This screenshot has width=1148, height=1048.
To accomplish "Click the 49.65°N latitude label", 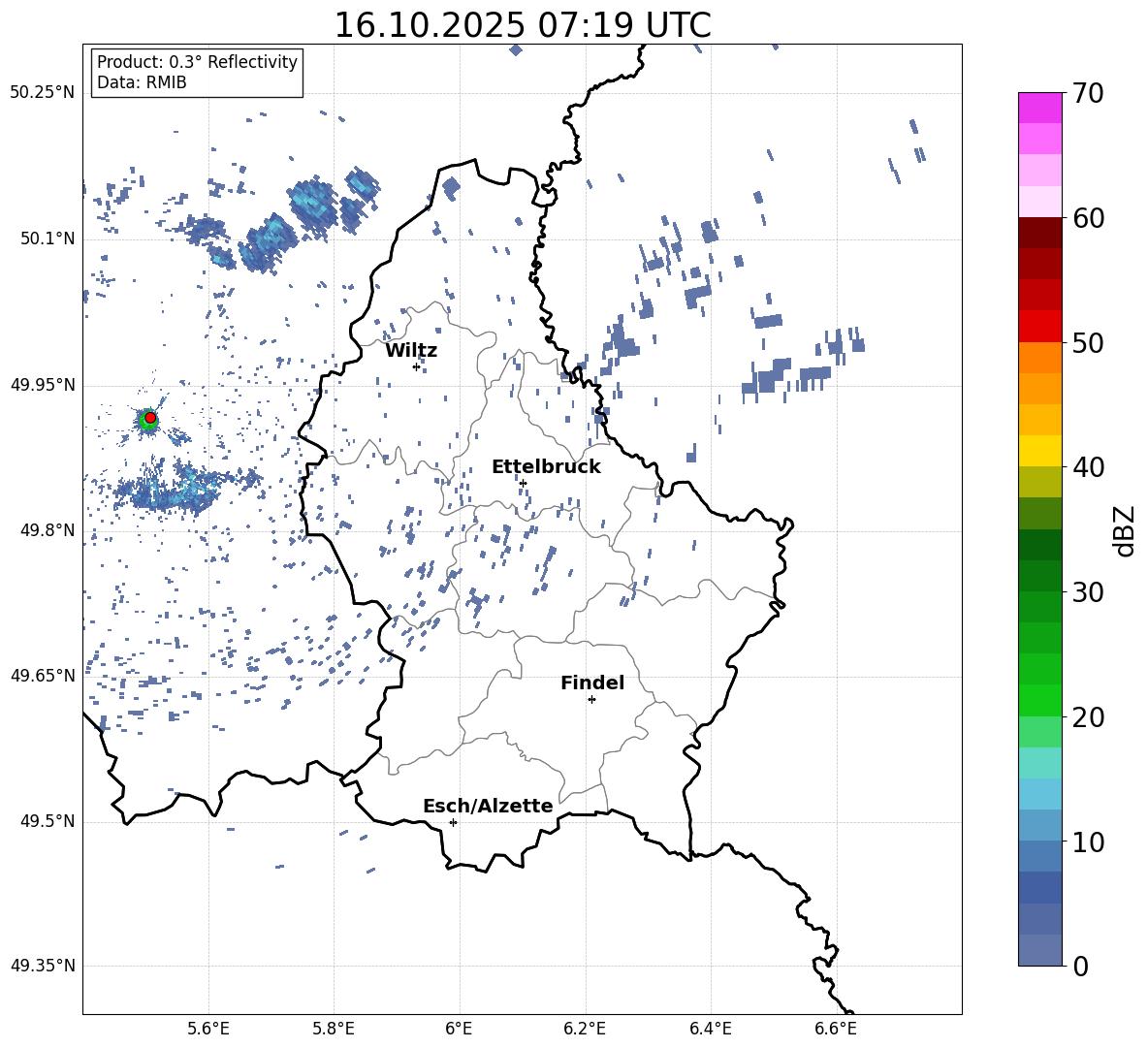I will pos(43,676).
